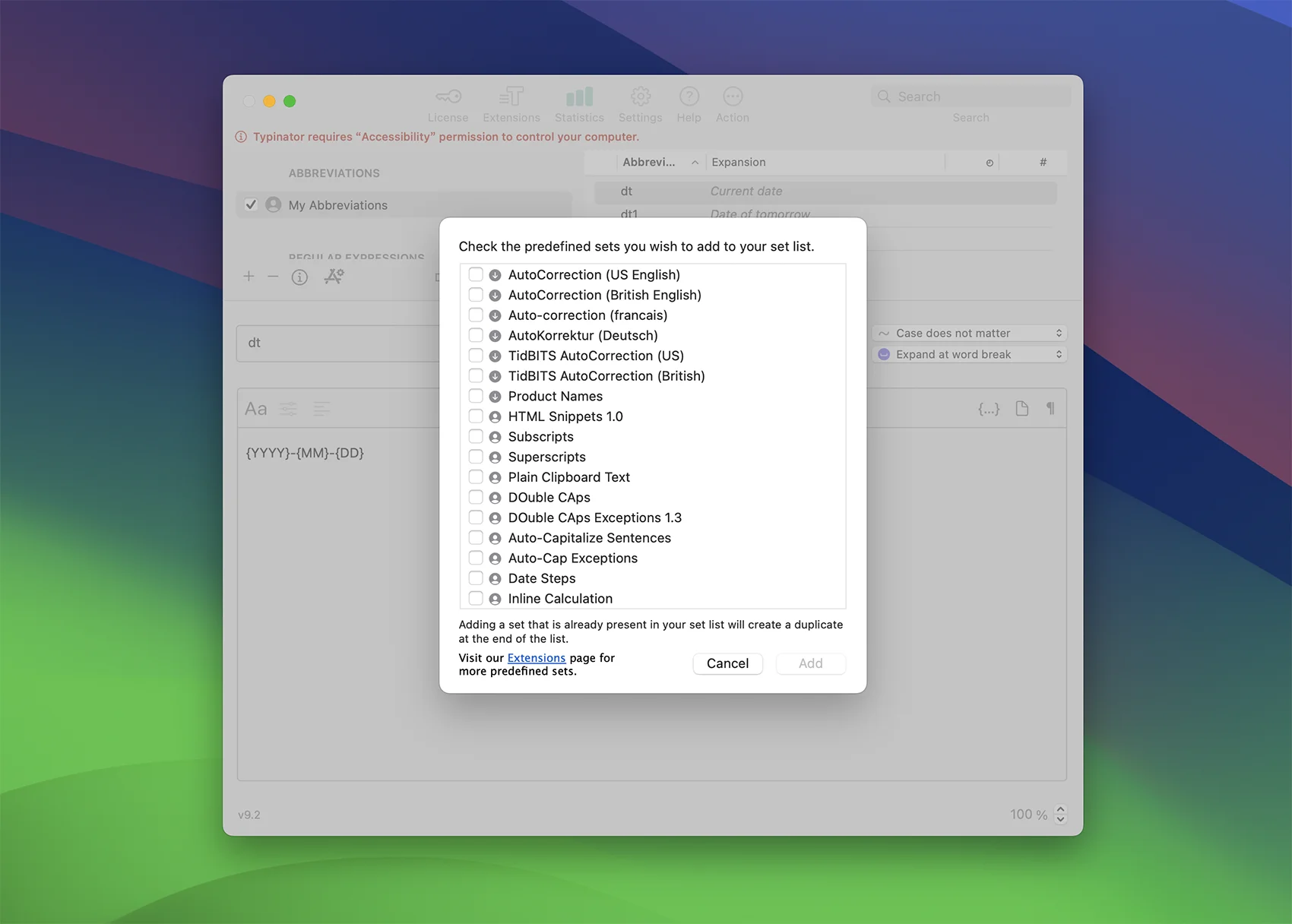Screen dimensions: 1292x924
Task: Click user icon beside HTML Snippets 1.0
Action: (495, 417)
